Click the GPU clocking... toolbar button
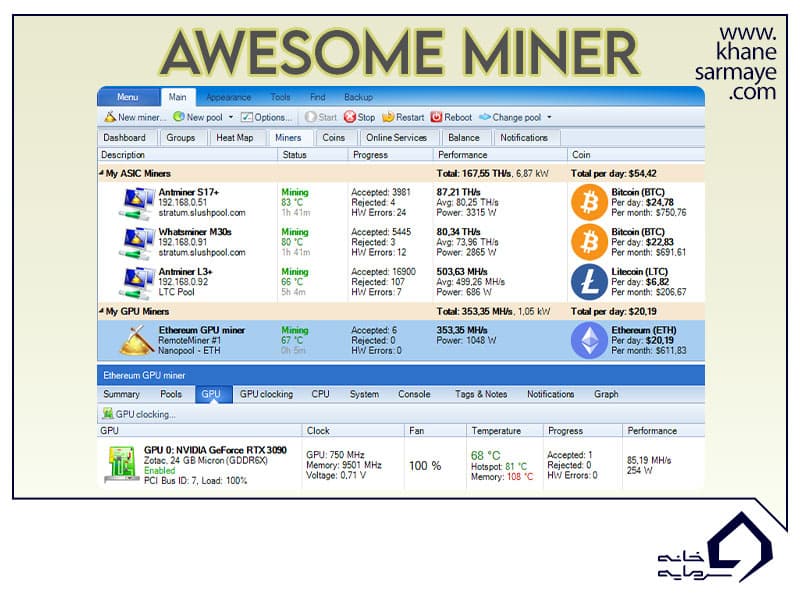This screenshot has height=600, width=800. pyautogui.click(x=139, y=414)
